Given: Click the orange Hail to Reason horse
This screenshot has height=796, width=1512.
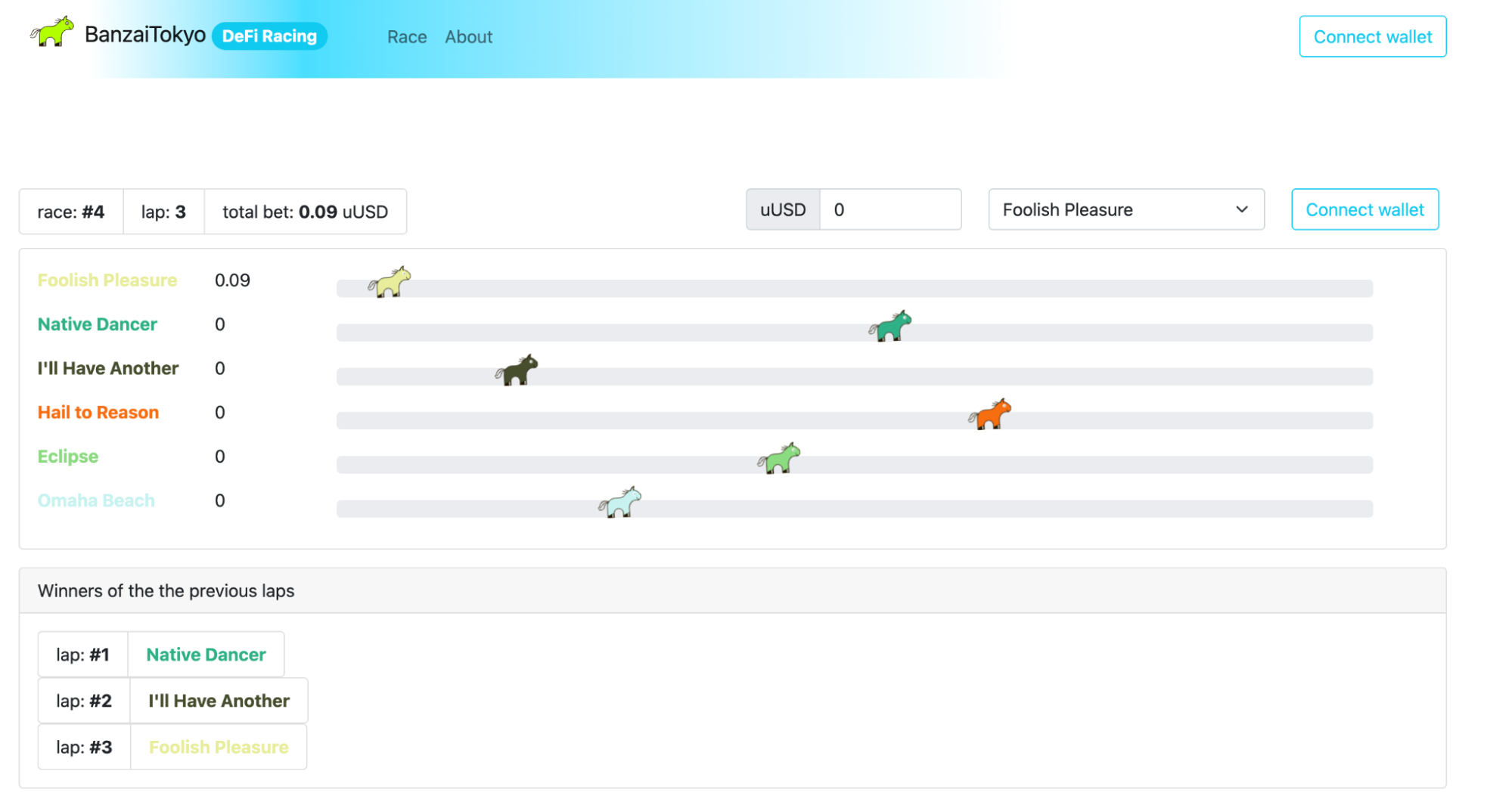Looking at the screenshot, I should [989, 414].
